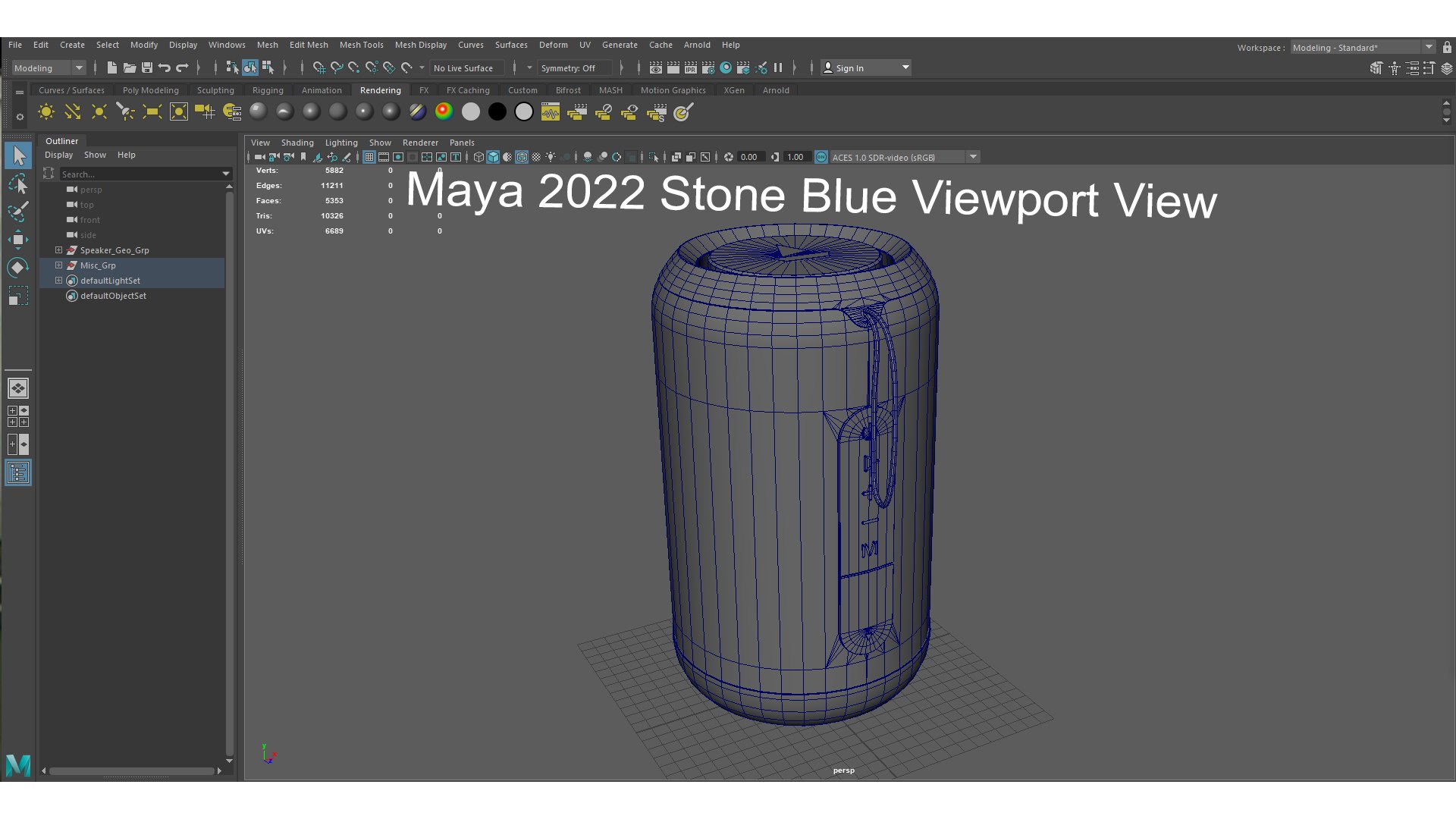Switch to Sculpting shelf tab

point(215,90)
